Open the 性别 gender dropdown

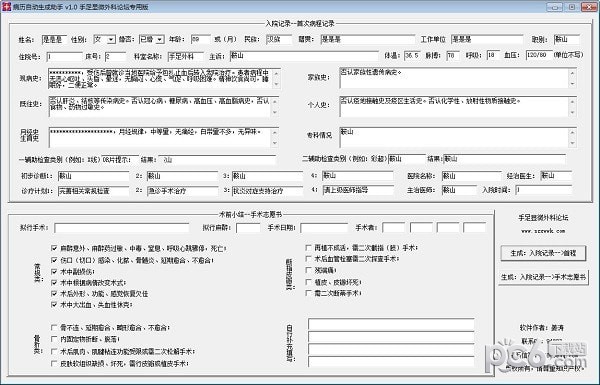[111, 39]
